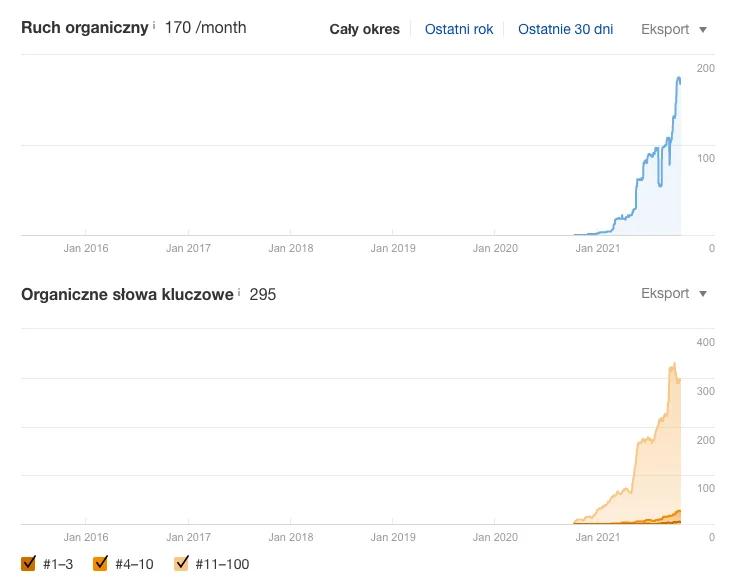Click the arrow beside the top Eksport
732x585 pixels.
pos(703,30)
